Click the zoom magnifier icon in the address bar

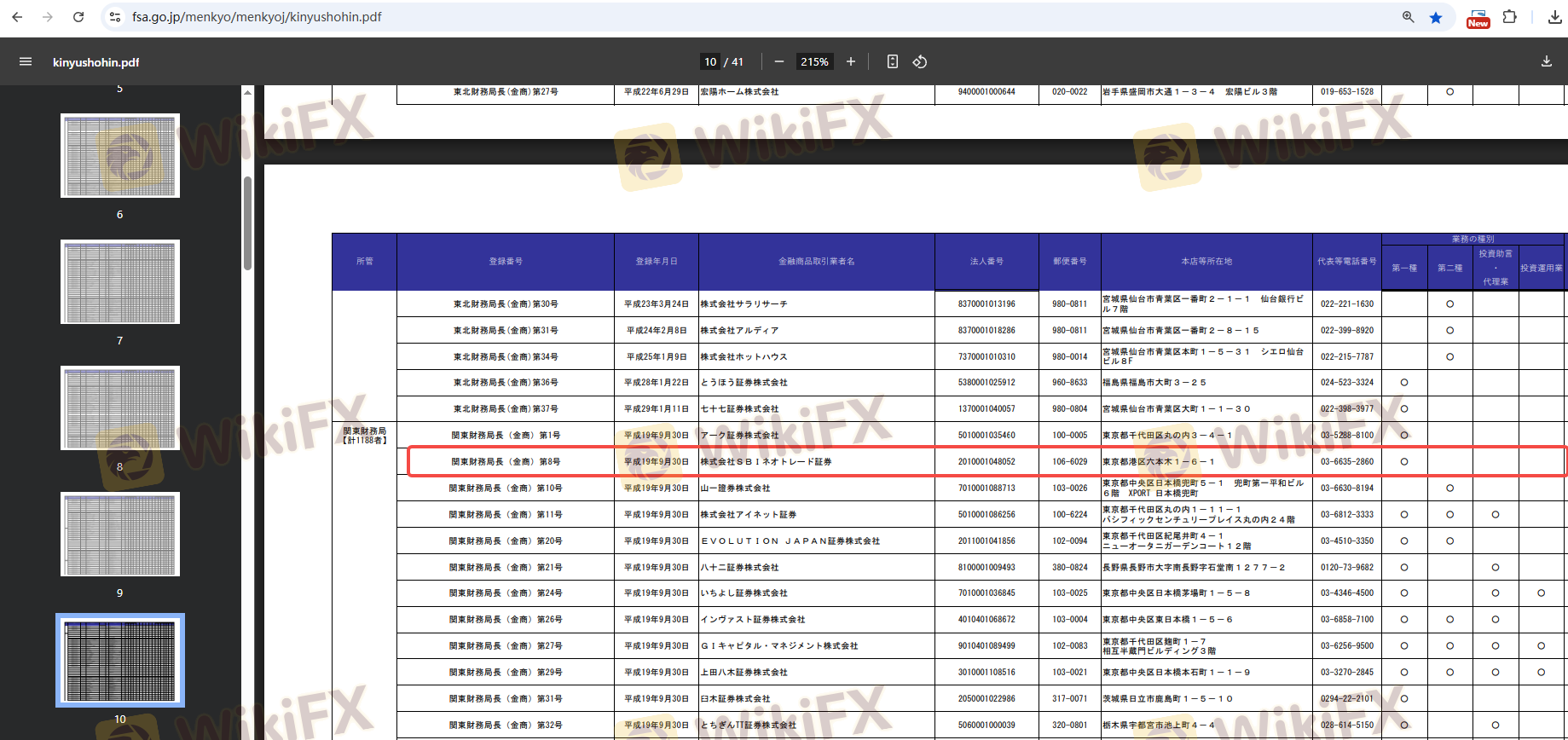tap(1408, 17)
